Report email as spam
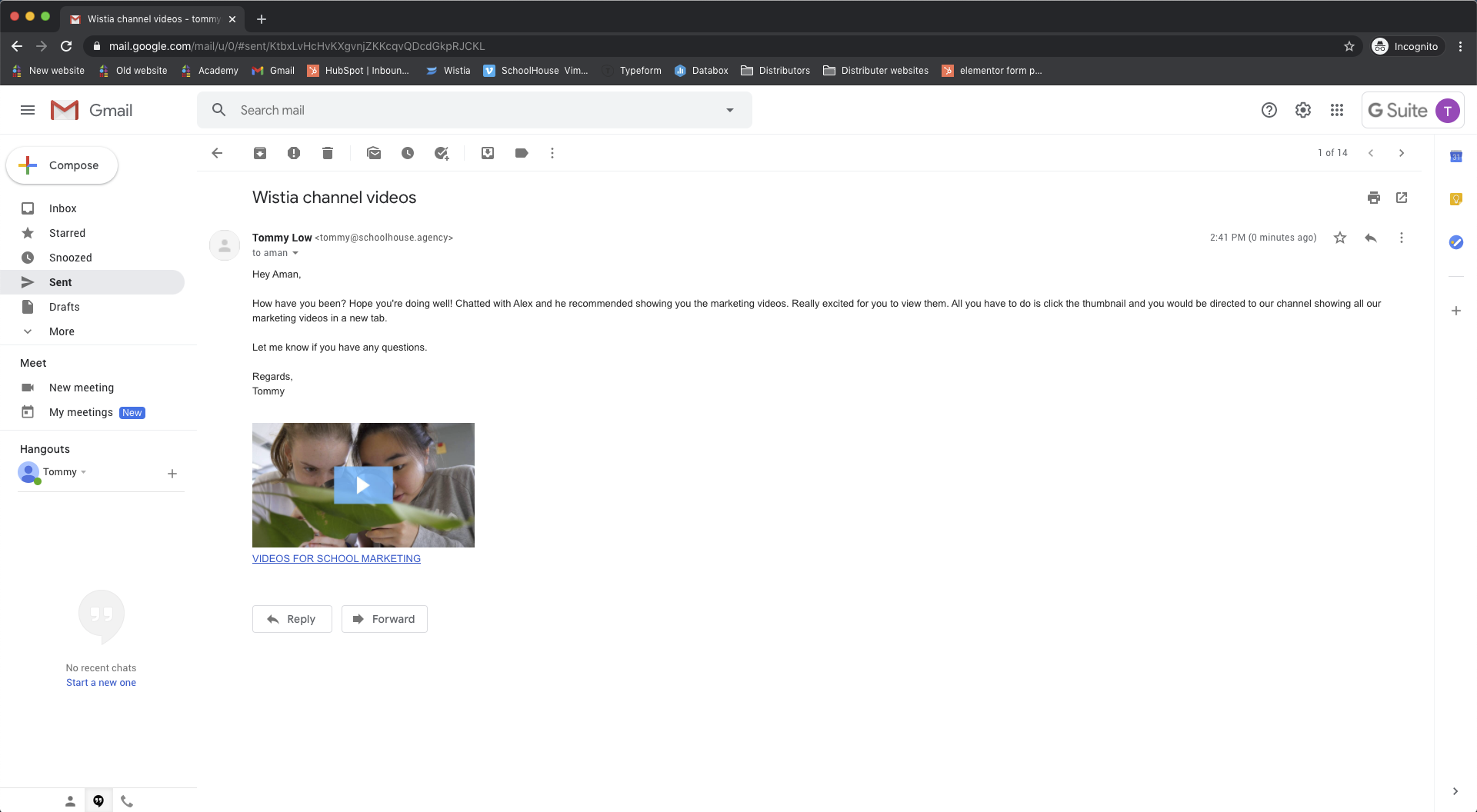The width and height of the screenshot is (1477, 812). pyautogui.click(x=294, y=153)
